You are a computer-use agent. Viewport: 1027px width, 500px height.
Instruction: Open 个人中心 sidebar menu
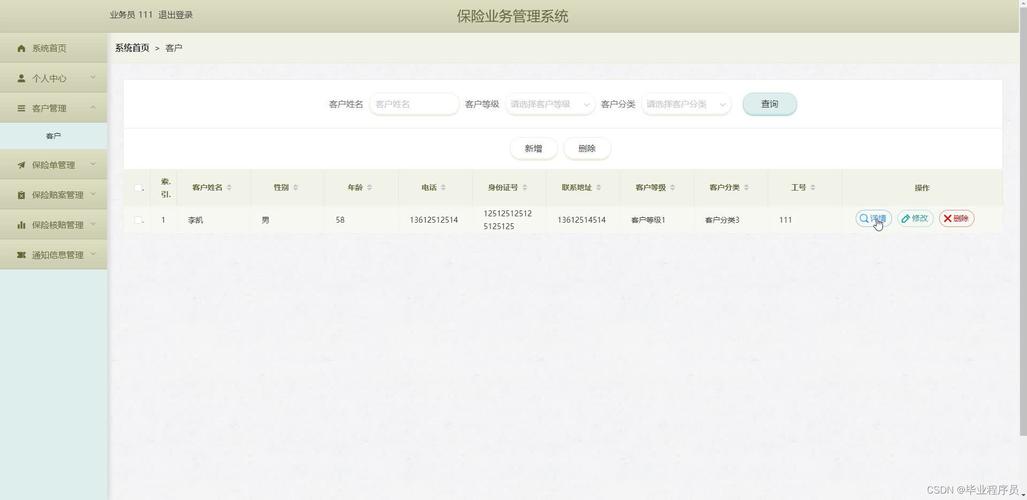[x=54, y=78]
